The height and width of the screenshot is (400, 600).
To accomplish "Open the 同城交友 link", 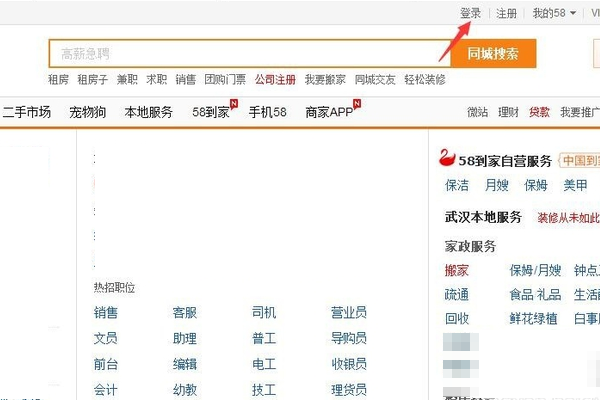I will 375,80.
